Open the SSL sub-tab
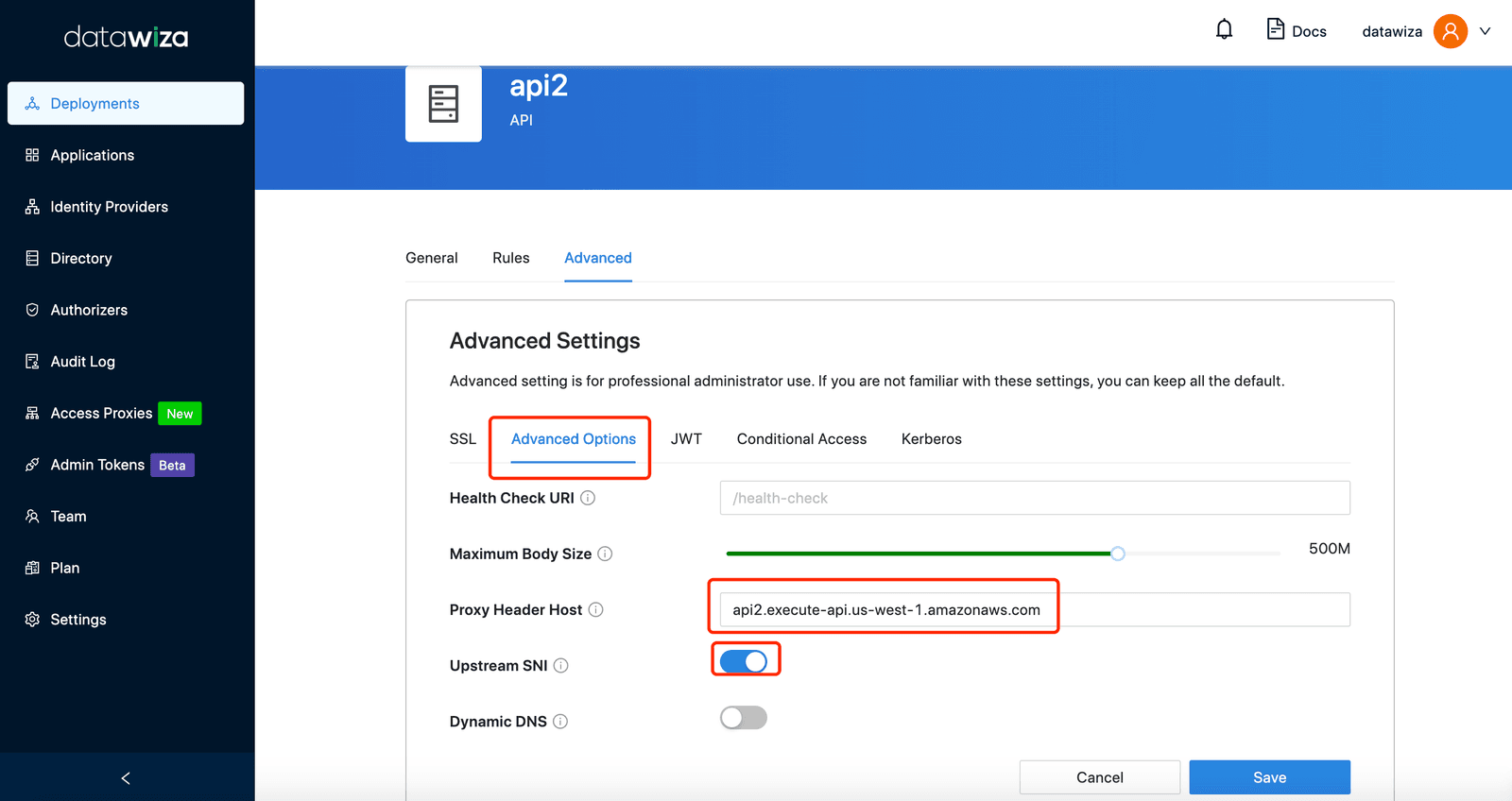This screenshot has width=1512, height=801. point(463,439)
